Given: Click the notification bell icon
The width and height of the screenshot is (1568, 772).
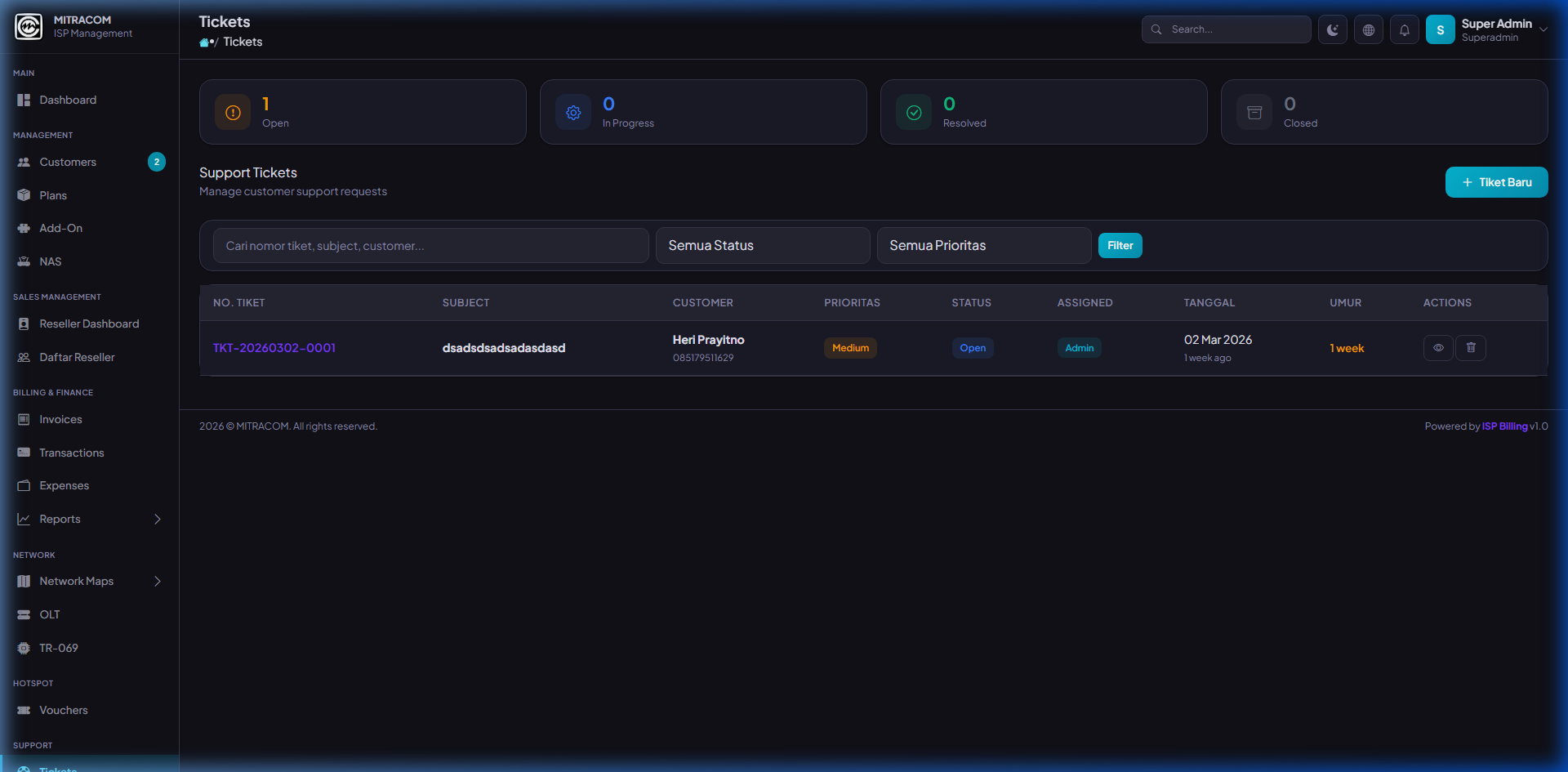Looking at the screenshot, I should [1404, 30].
